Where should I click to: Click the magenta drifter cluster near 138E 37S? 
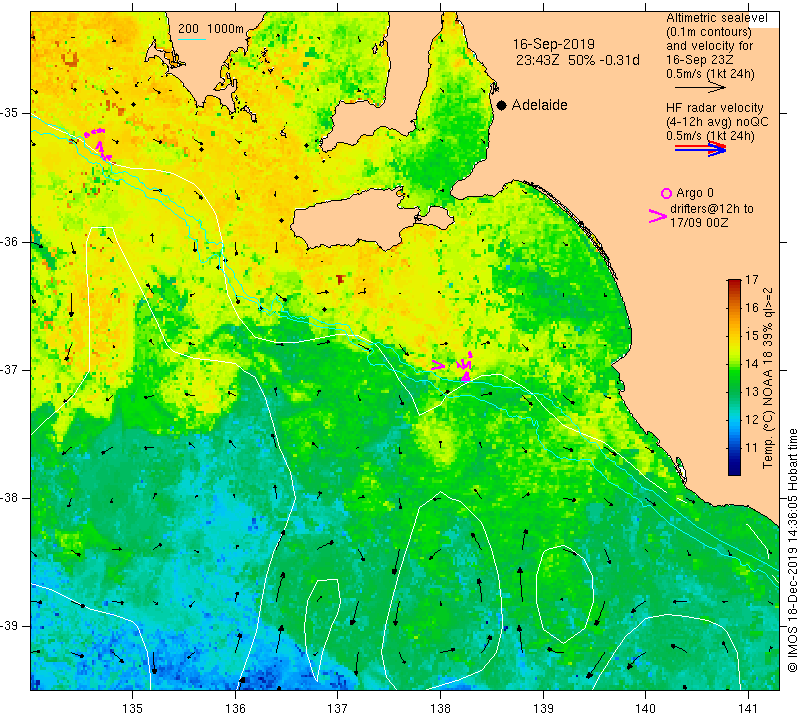pos(464,366)
